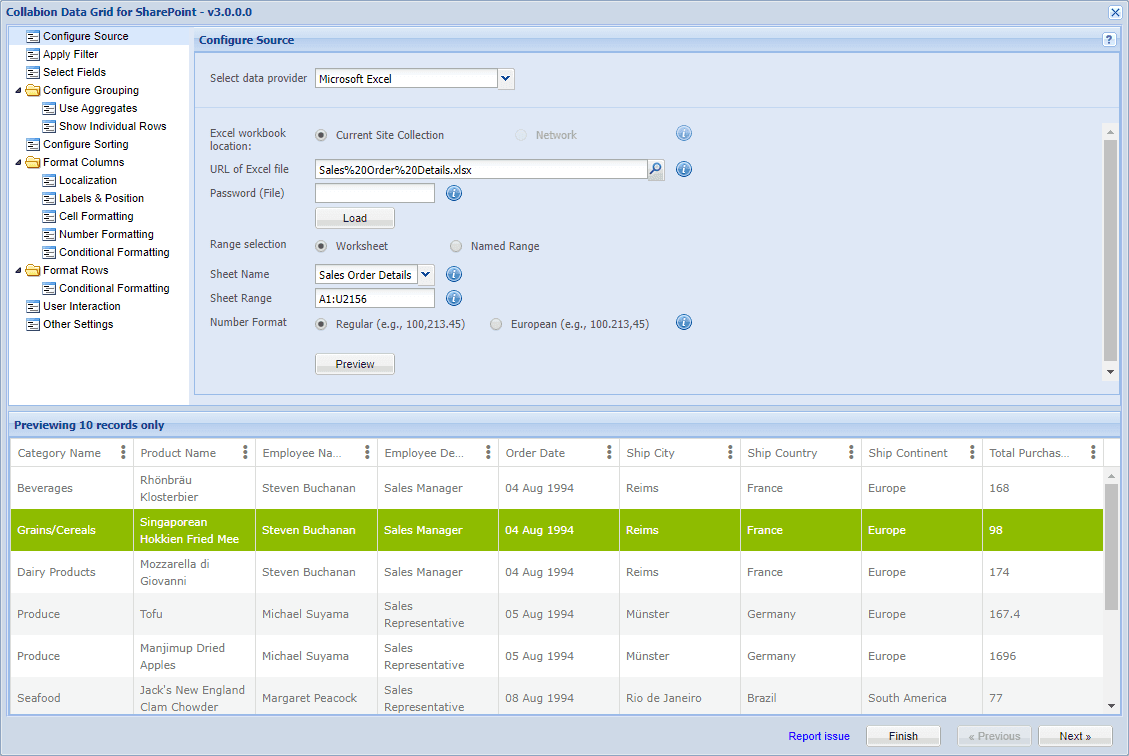
Task: Open column menu for Total Purchase column
Action: 1093,452
